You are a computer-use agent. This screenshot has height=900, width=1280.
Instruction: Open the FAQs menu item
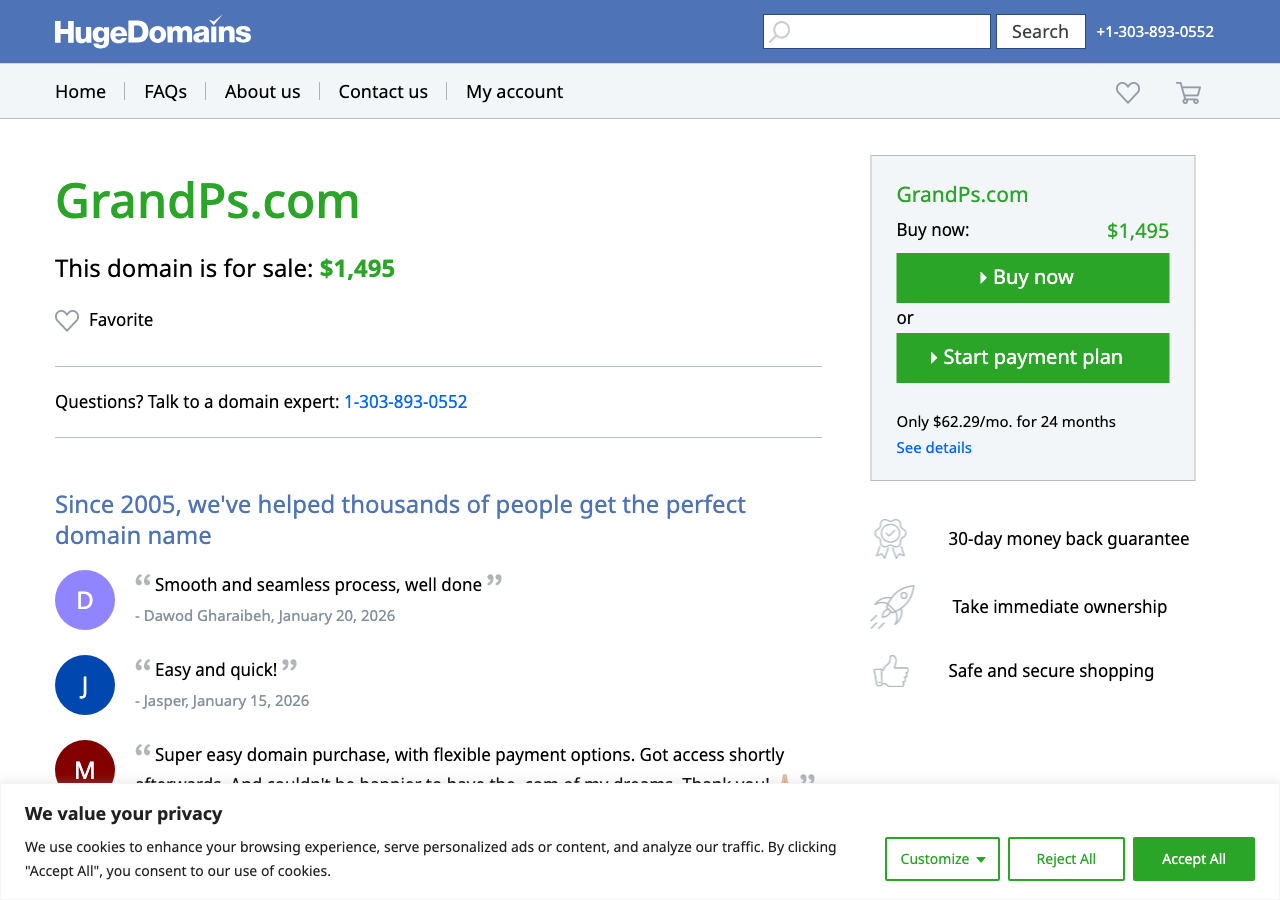[x=165, y=92]
